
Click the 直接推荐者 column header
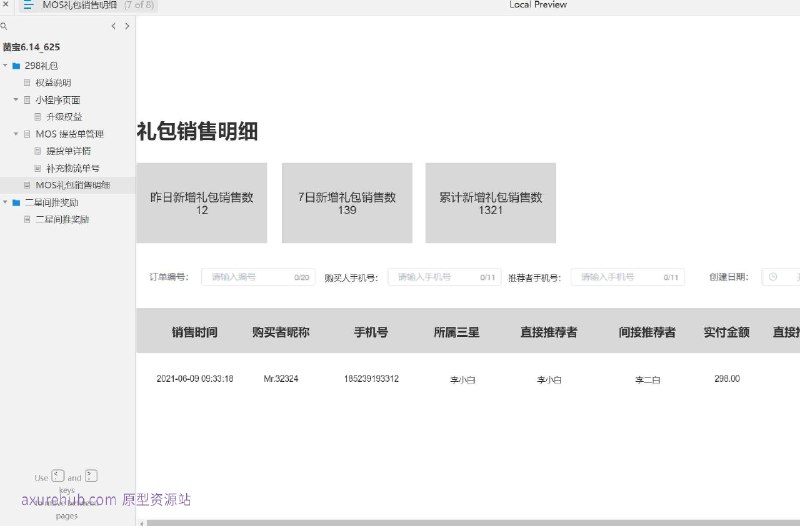coord(548,332)
